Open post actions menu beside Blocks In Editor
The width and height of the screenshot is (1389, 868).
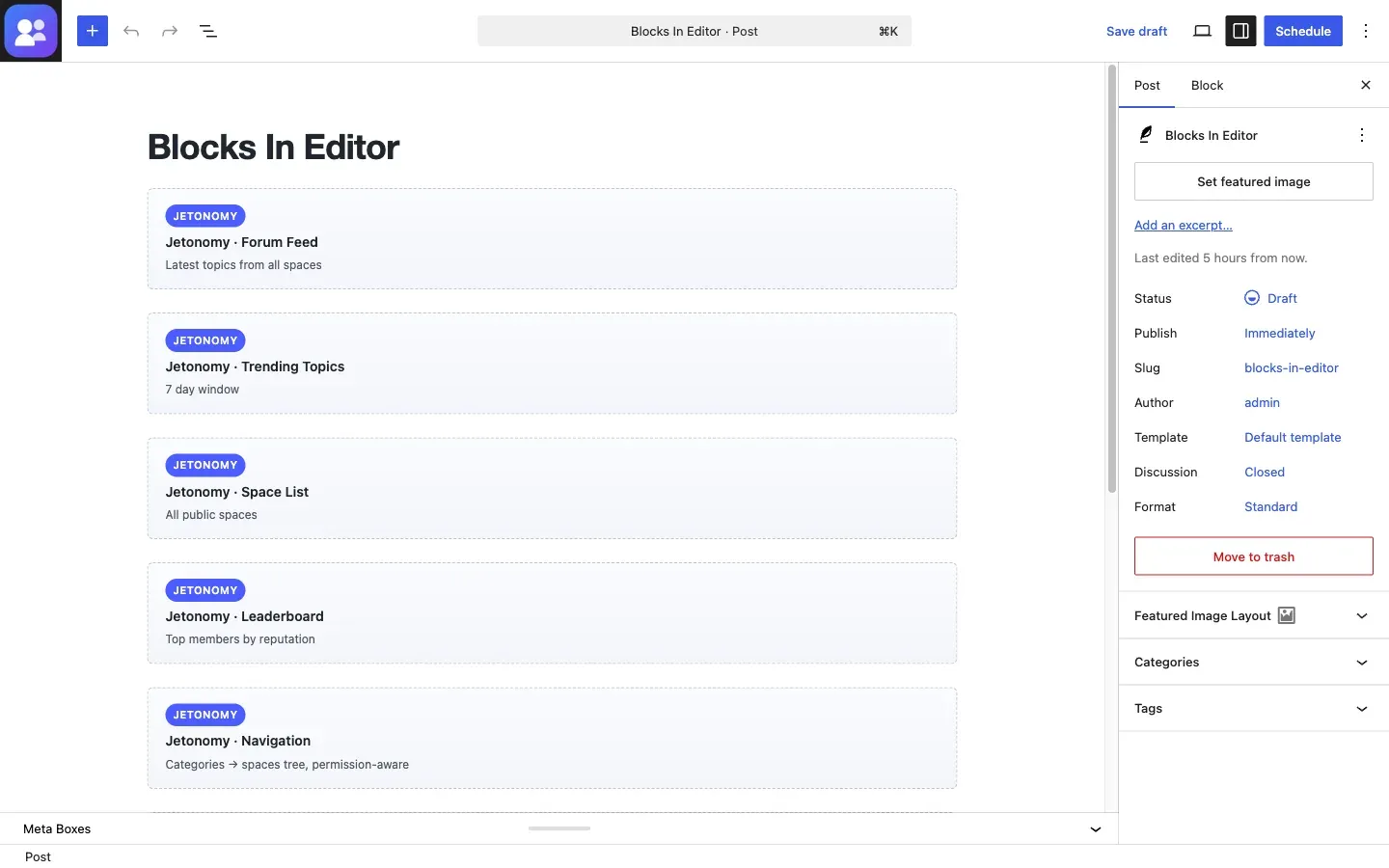click(x=1362, y=135)
